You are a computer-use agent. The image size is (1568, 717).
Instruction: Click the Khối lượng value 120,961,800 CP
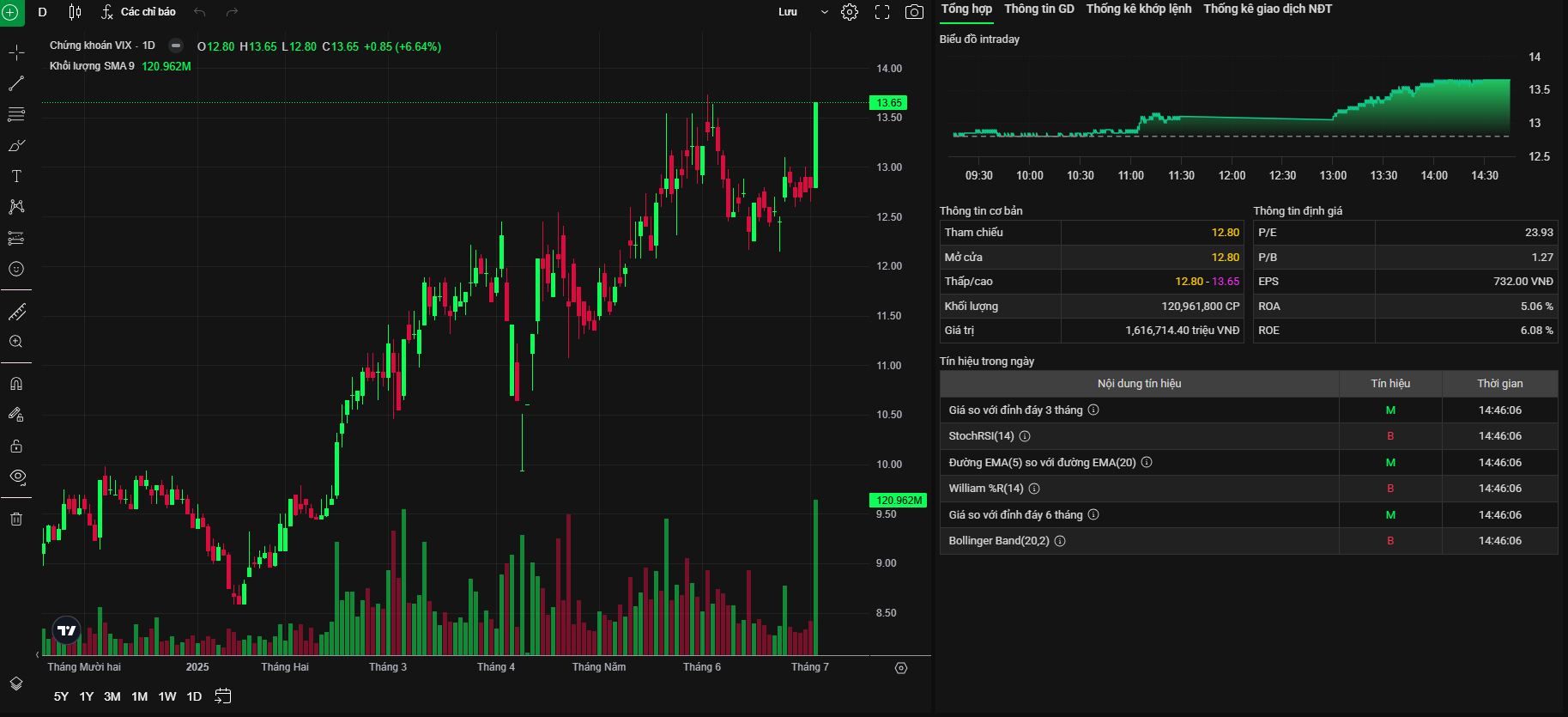(1200, 306)
